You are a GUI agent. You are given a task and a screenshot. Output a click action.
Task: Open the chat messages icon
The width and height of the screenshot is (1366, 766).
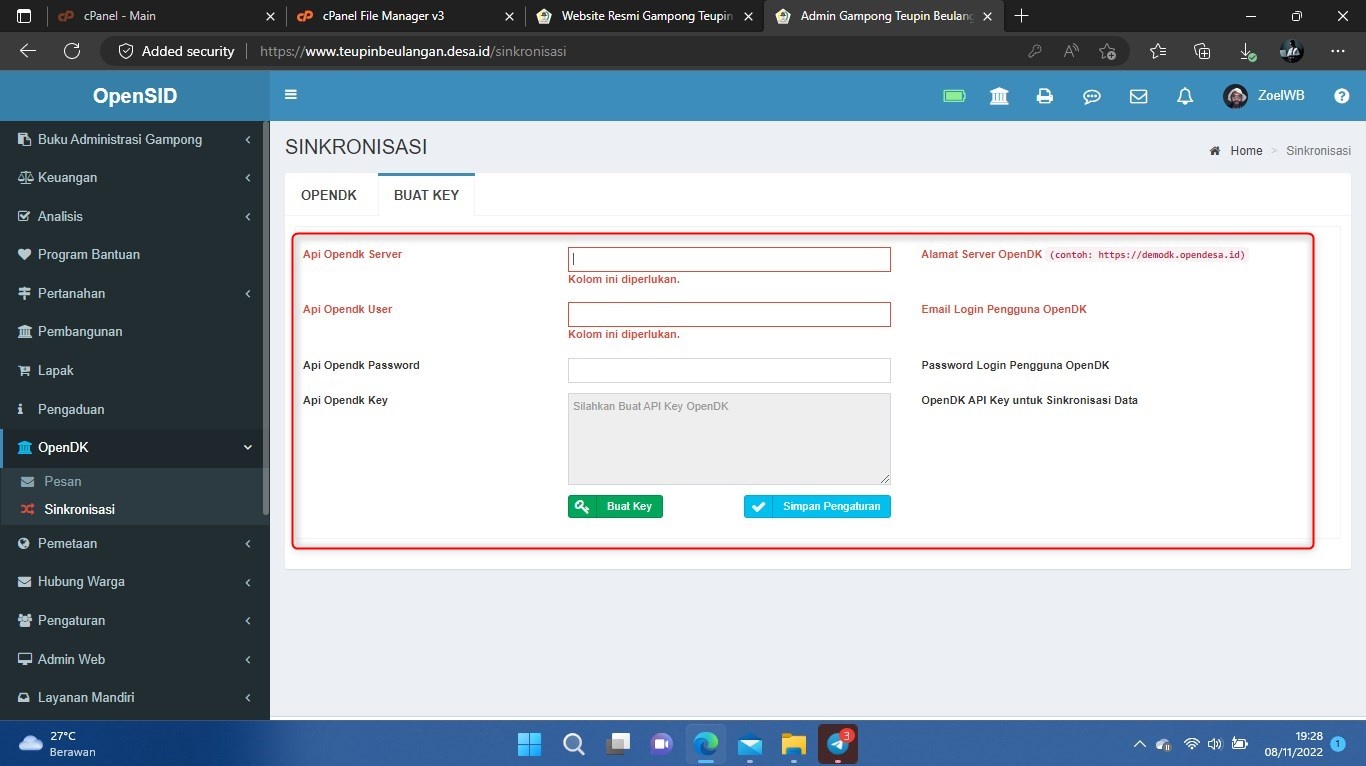[x=1091, y=95]
